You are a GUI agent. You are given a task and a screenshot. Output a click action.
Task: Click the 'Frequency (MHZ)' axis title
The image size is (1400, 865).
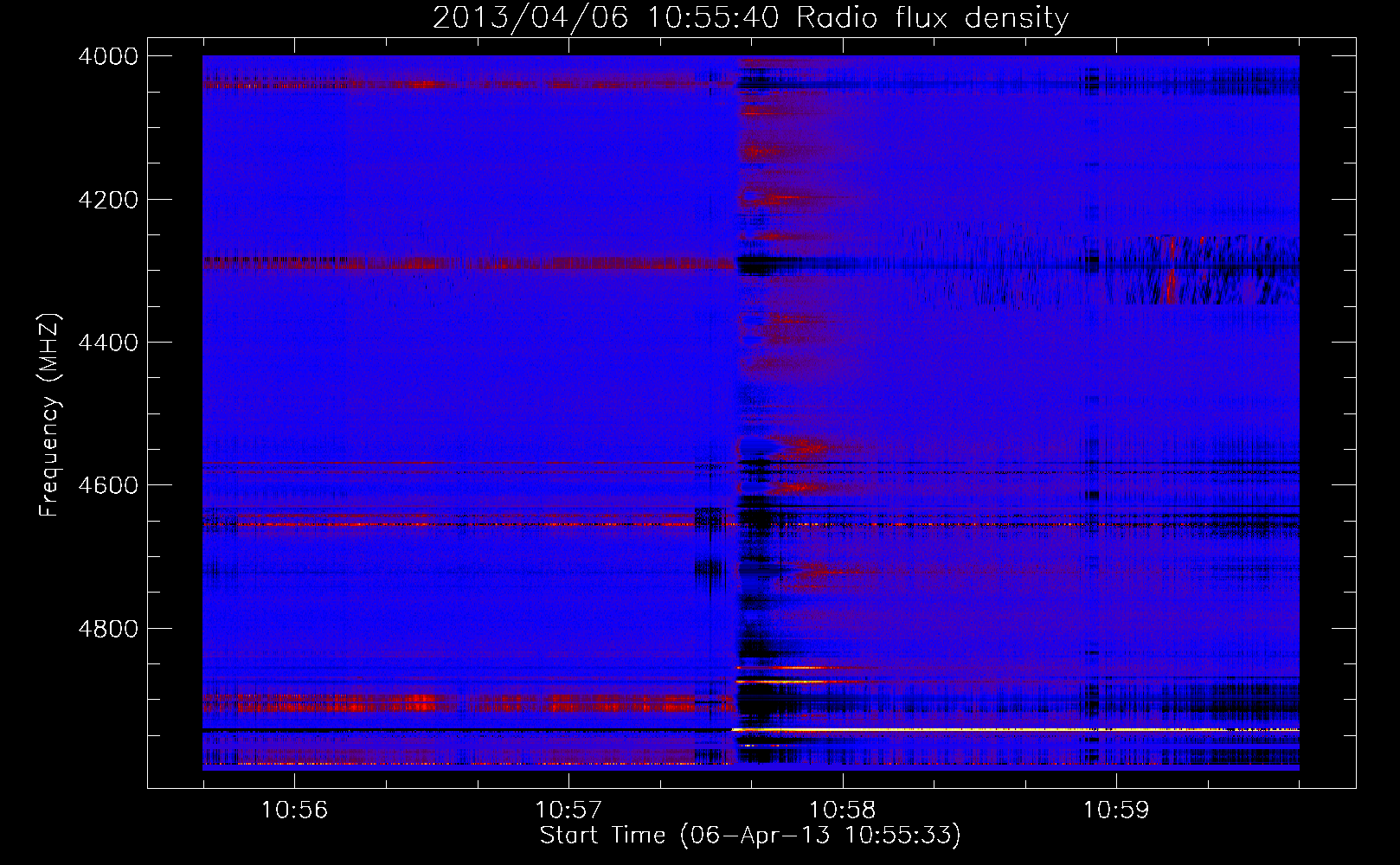[50, 415]
